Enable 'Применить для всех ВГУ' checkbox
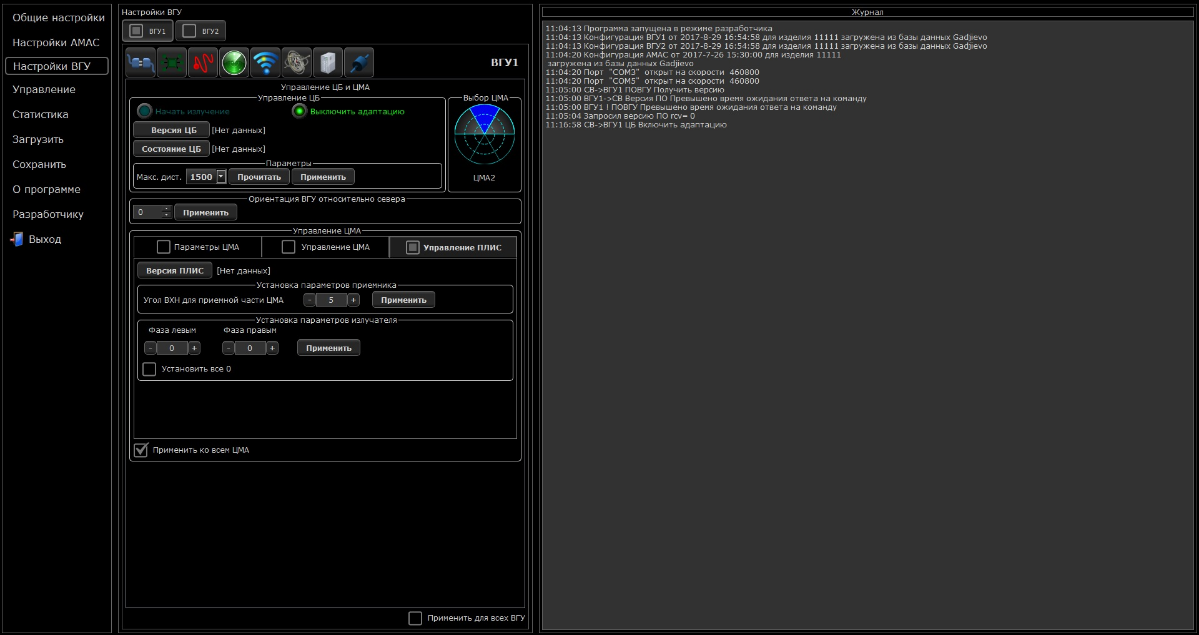This screenshot has height=635, width=1199. coord(415,618)
